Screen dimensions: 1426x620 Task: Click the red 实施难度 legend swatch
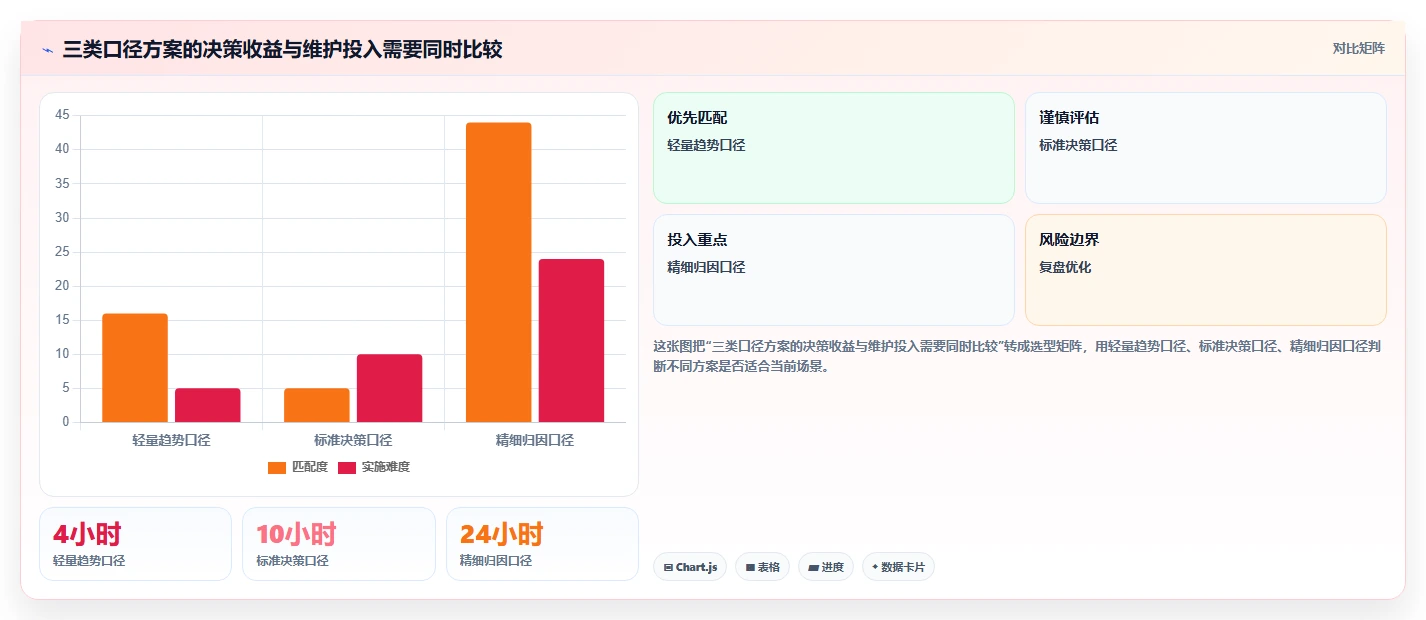point(347,467)
